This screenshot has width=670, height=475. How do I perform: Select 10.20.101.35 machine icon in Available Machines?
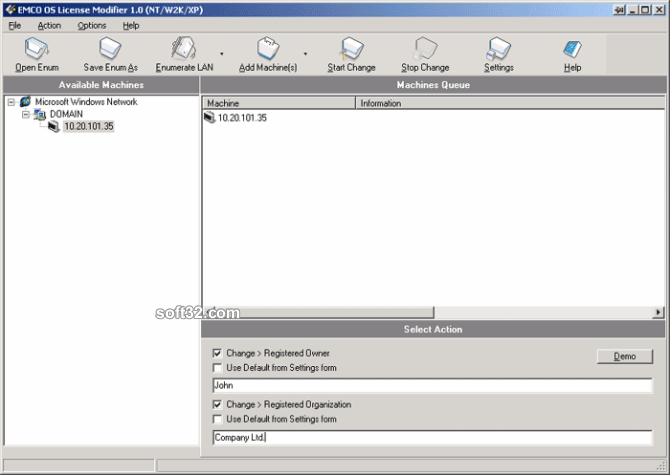pyautogui.click(x=53, y=126)
